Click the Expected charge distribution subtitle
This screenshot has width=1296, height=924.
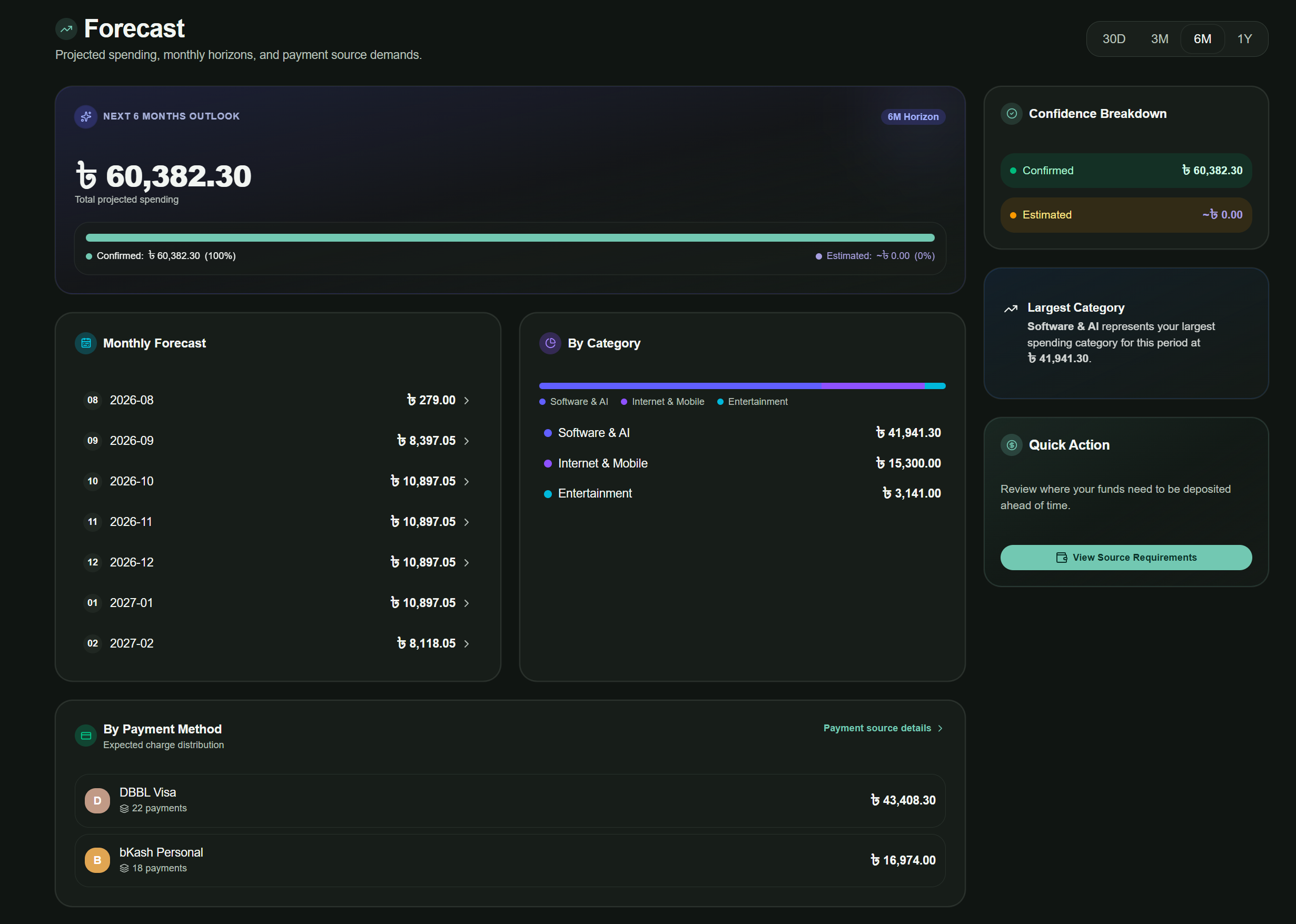pos(164,745)
